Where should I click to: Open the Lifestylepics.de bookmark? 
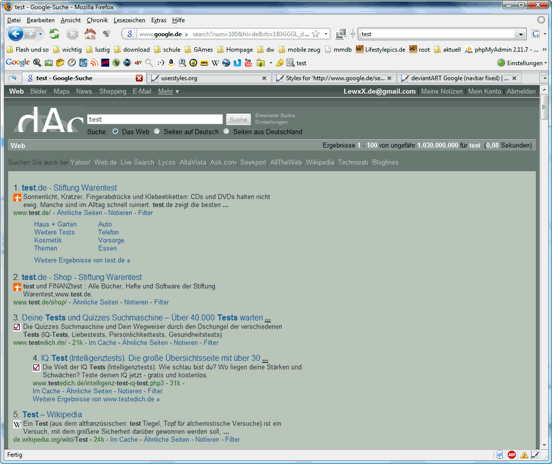(380, 50)
